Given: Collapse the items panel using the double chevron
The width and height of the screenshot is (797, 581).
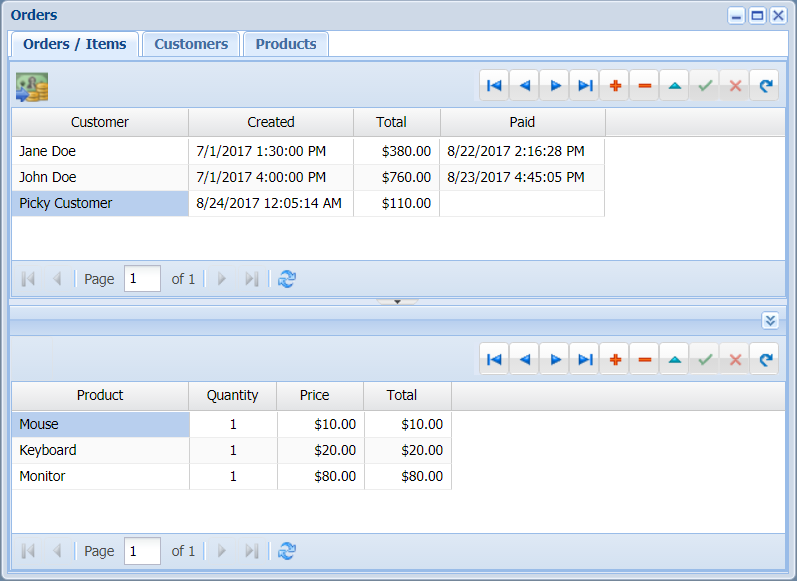Looking at the screenshot, I should coord(770,320).
